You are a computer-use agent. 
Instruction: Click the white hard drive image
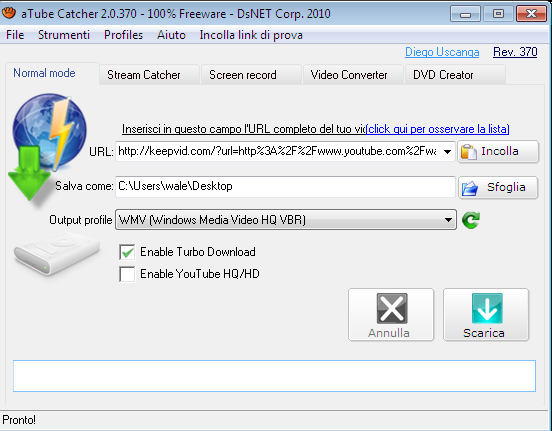56,253
